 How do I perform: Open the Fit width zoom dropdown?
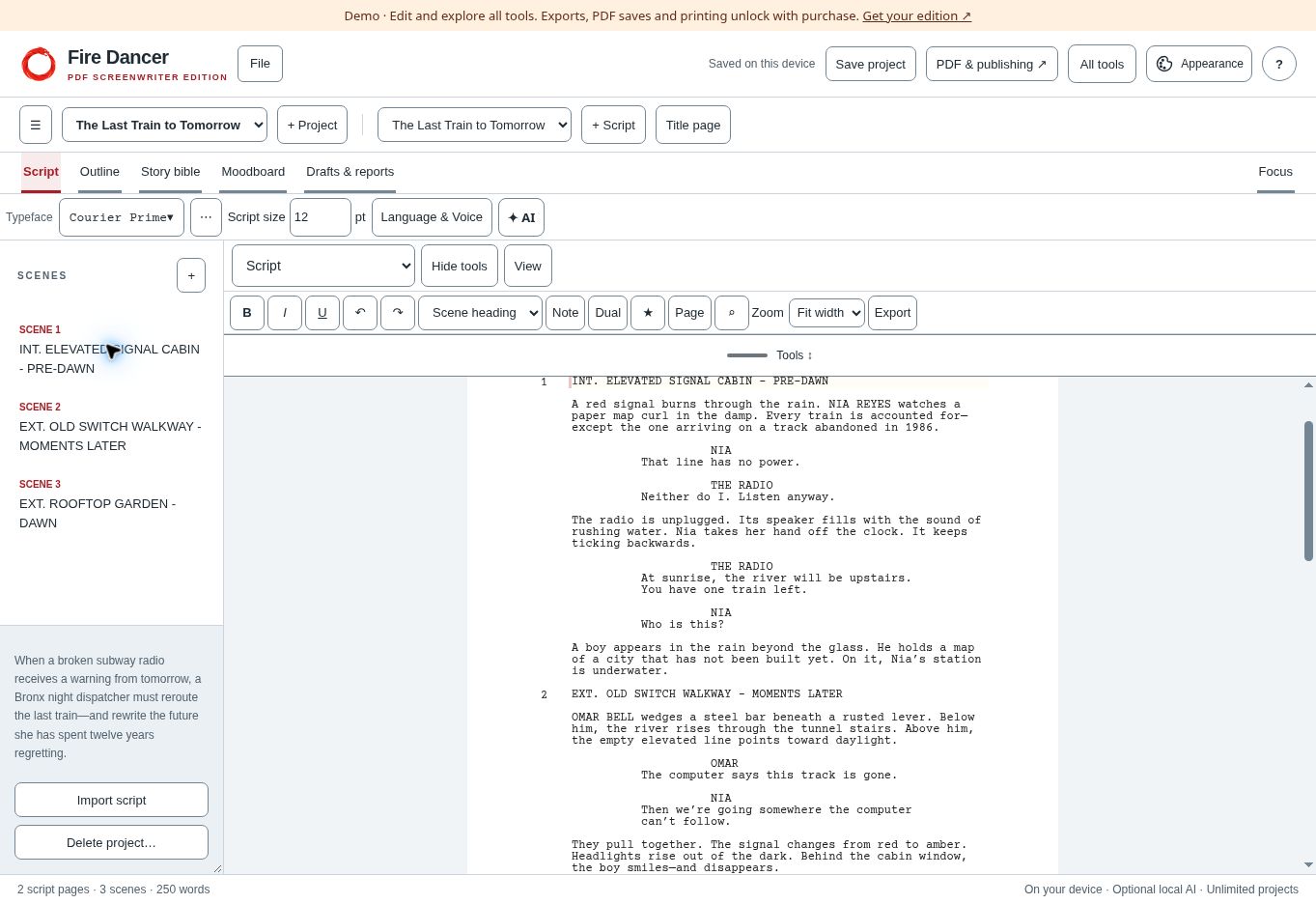point(826,313)
